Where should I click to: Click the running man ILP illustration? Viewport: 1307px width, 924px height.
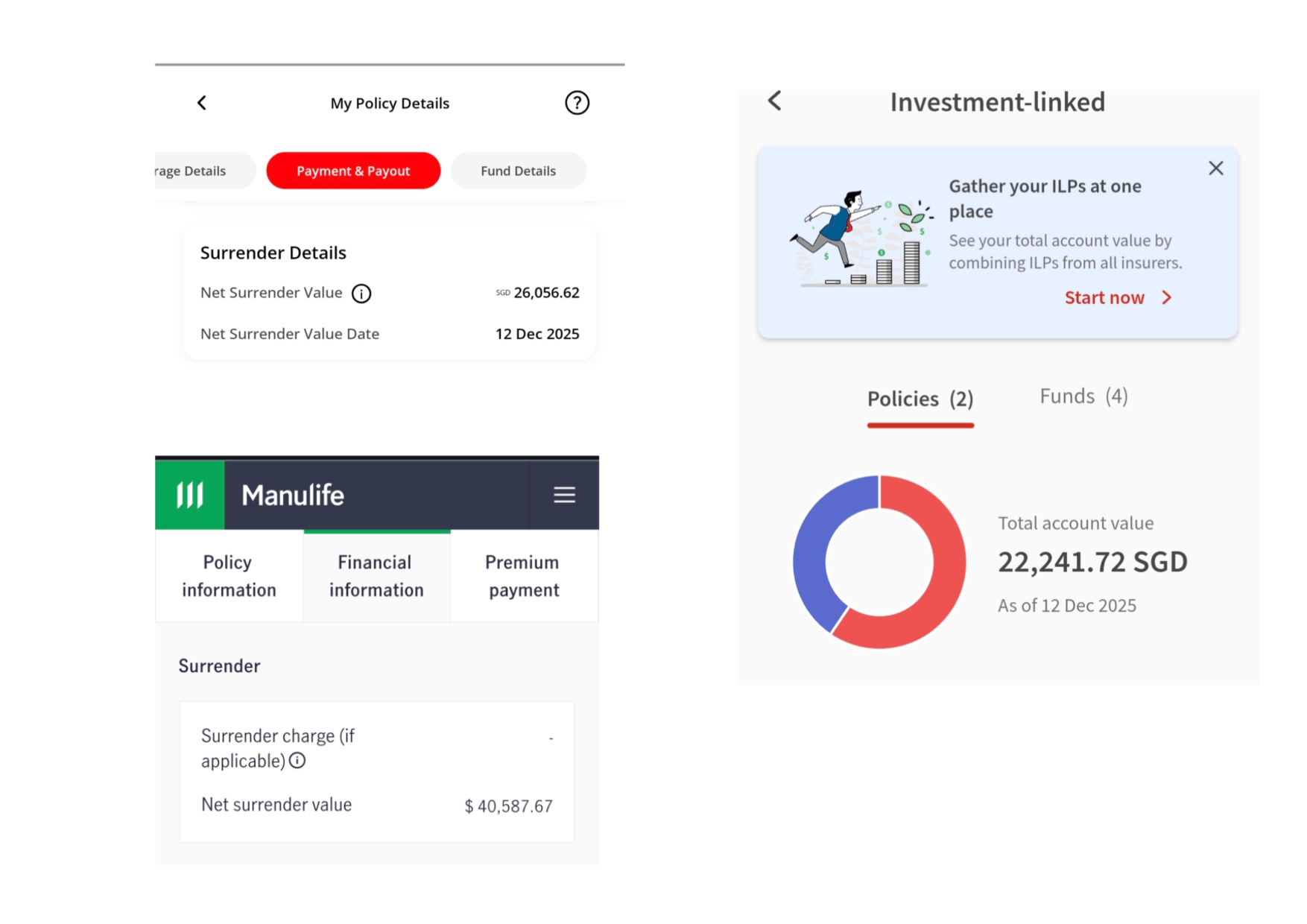861,238
